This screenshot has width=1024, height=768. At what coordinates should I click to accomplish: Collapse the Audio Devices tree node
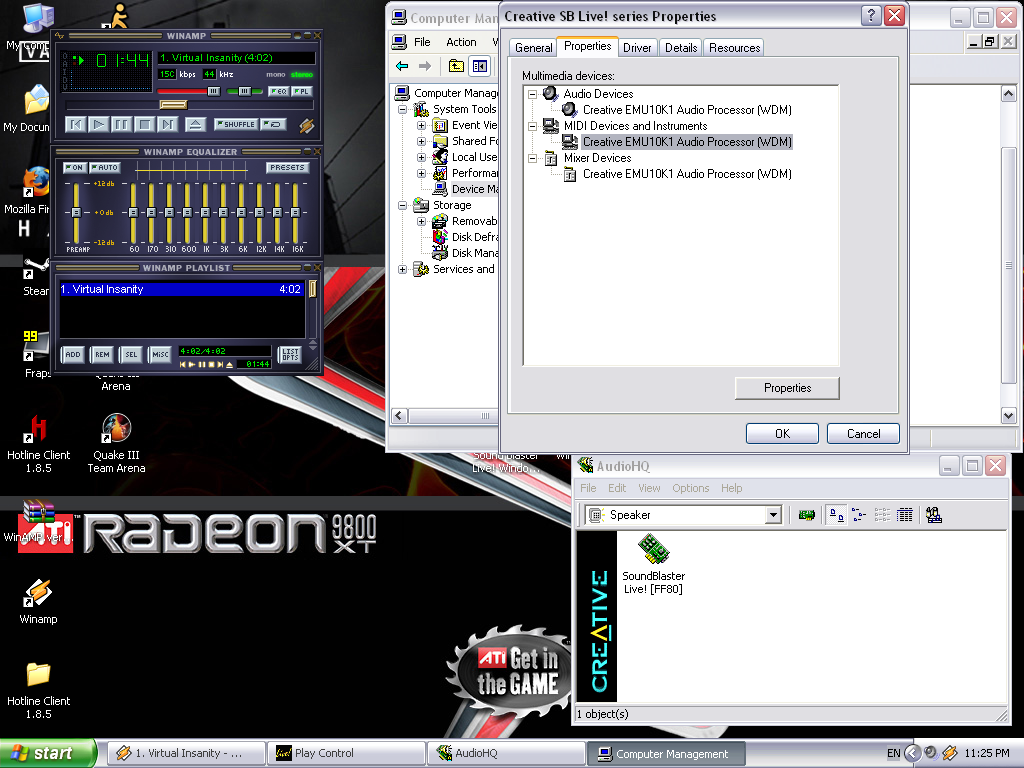pyautogui.click(x=533, y=94)
